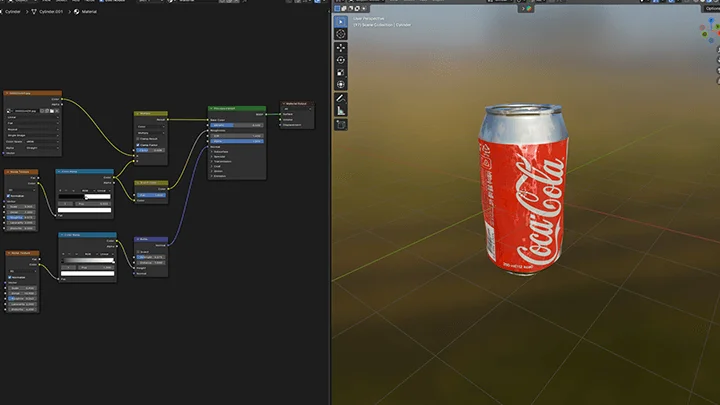Click Cylinder.001 in the breadcrumb
This screenshot has height=405, width=720.
point(51,11)
